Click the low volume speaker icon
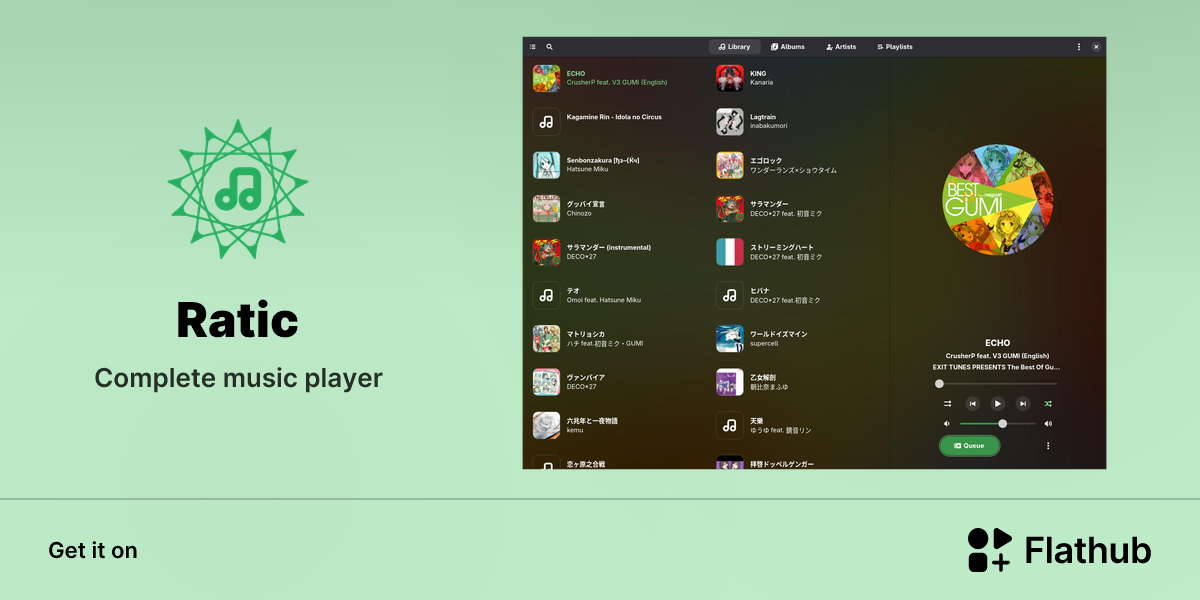Image resolution: width=1200 pixels, height=600 pixels. click(x=946, y=424)
